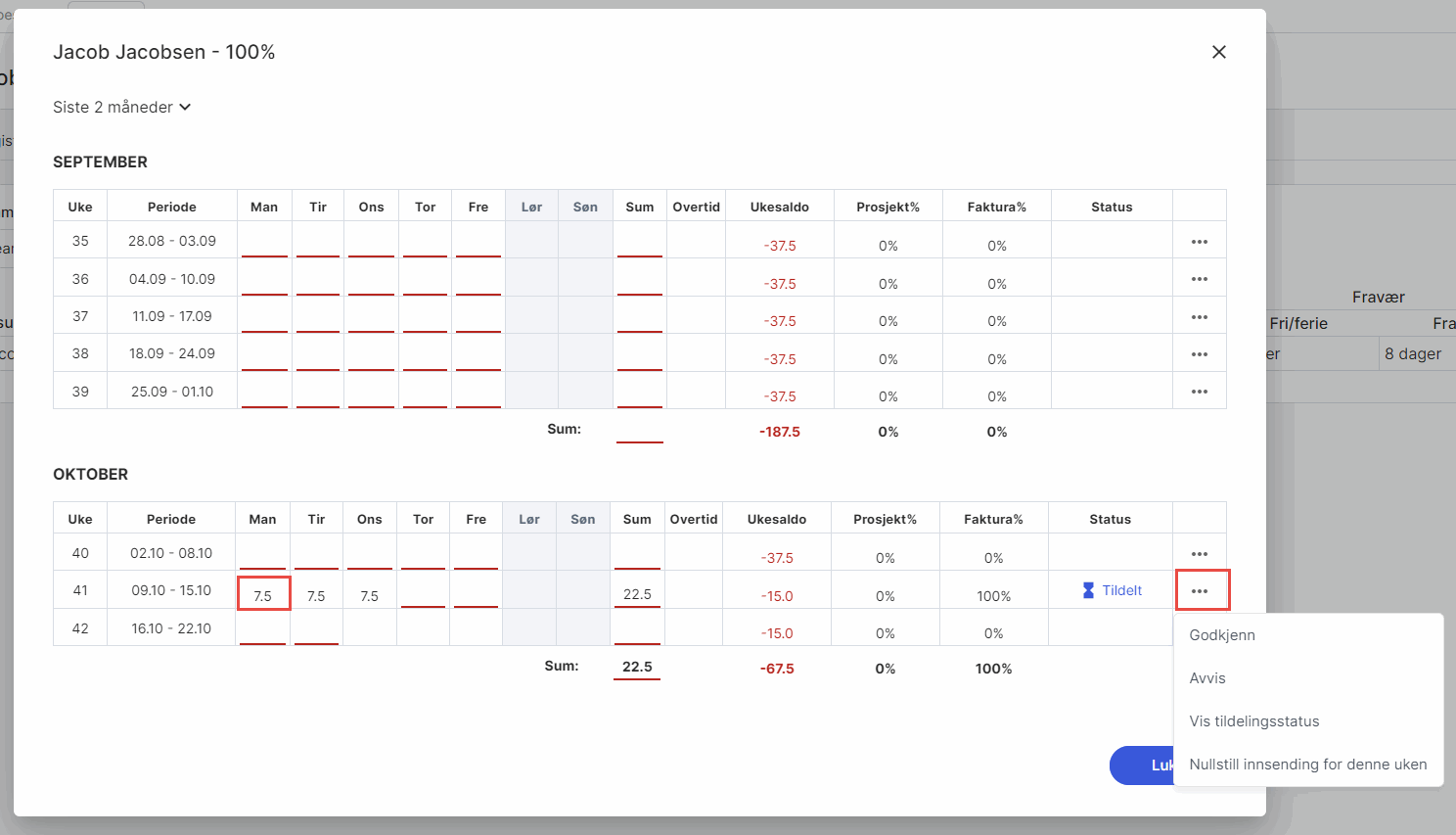This screenshot has height=835, width=1456.
Task: Click the three-dot menu for week 41
Action: pyautogui.click(x=1201, y=591)
